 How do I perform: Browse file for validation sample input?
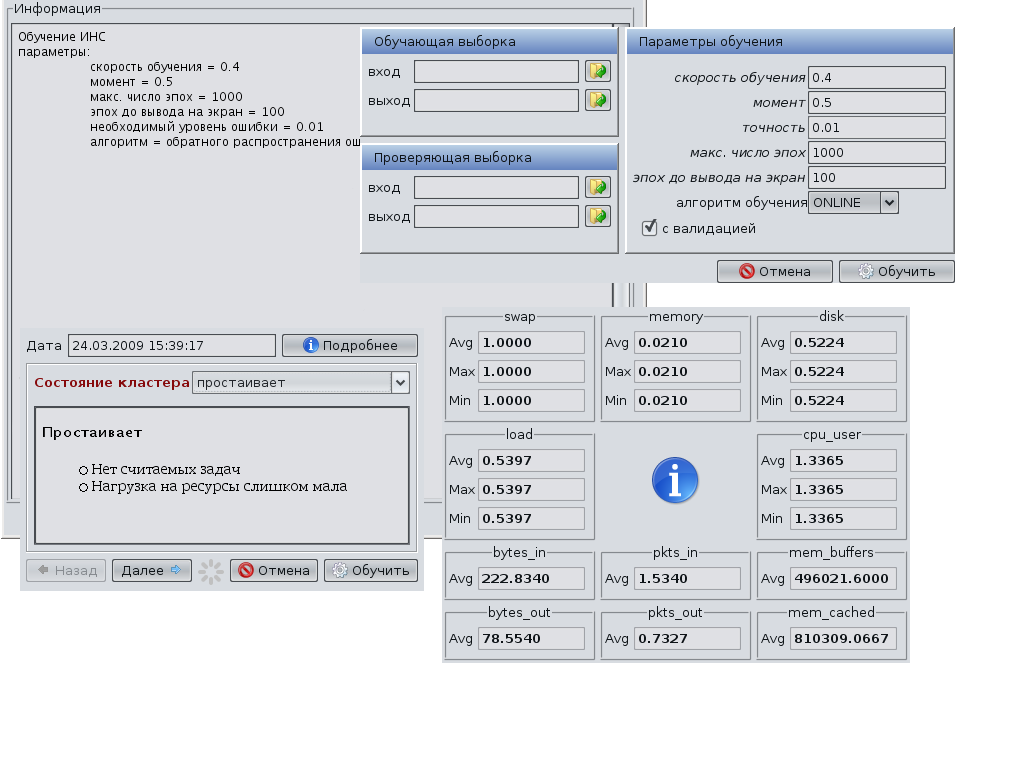click(598, 187)
